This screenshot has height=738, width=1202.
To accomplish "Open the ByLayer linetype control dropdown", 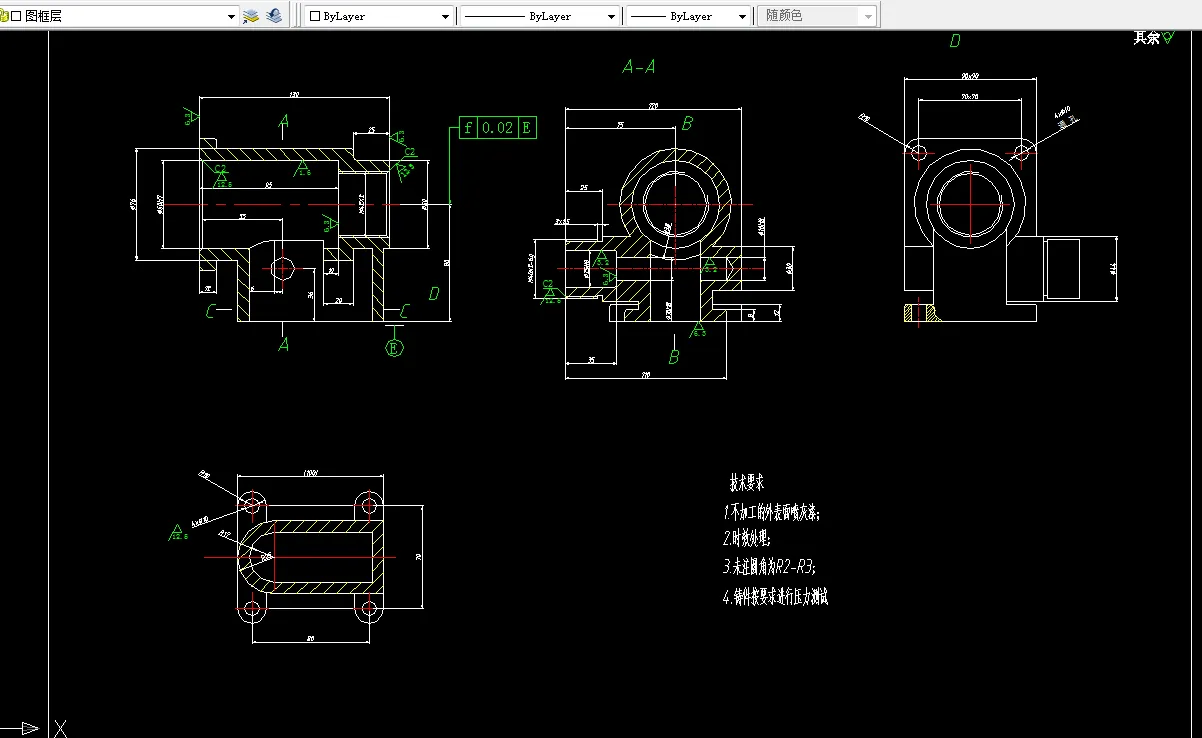I will (x=612, y=17).
